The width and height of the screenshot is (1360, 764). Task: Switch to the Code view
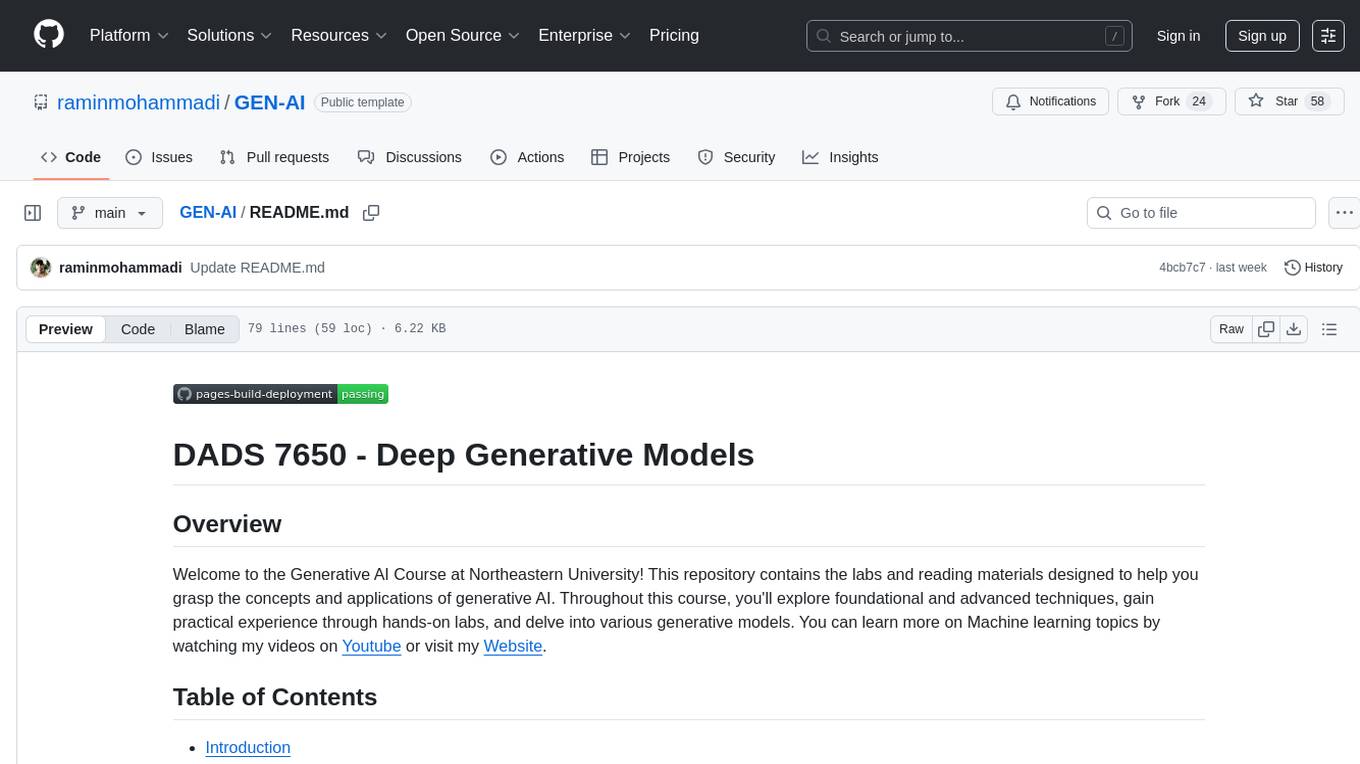tap(138, 329)
